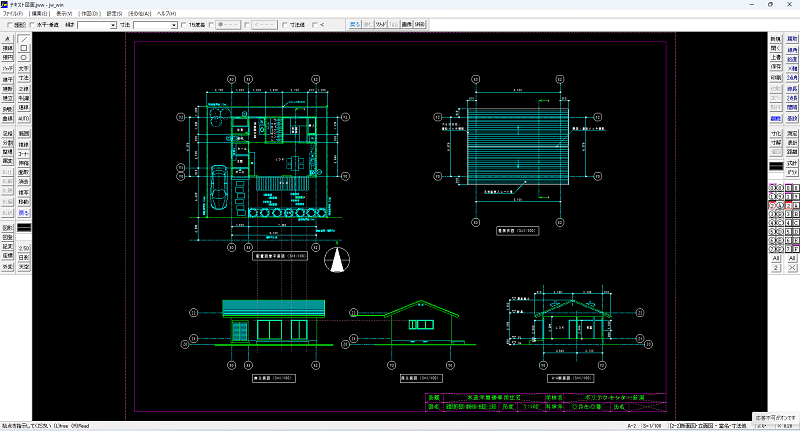Choose the 移動 (move) tool
Screen dimensions: 800x431
pos(23,202)
